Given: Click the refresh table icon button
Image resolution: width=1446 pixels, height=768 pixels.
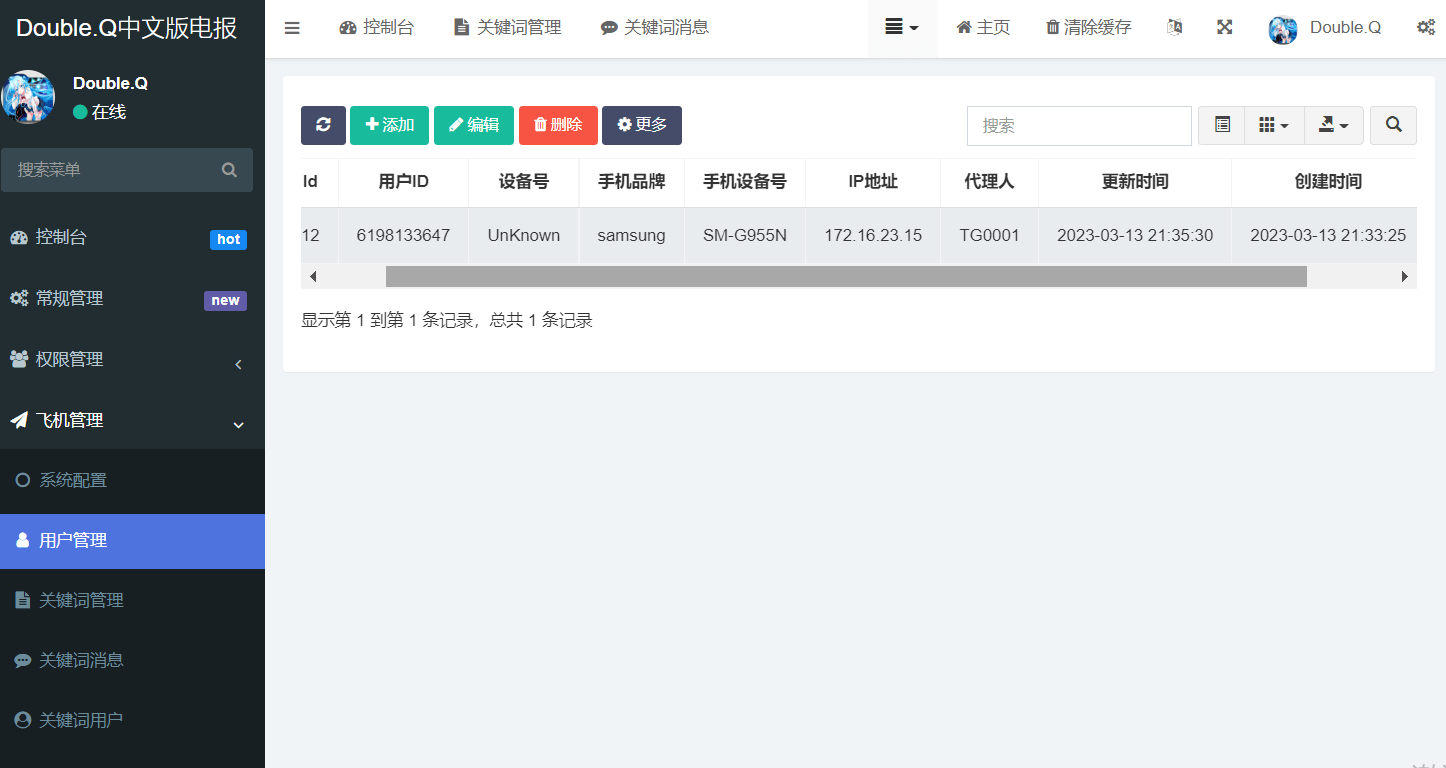Looking at the screenshot, I should [x=323, y=125].
